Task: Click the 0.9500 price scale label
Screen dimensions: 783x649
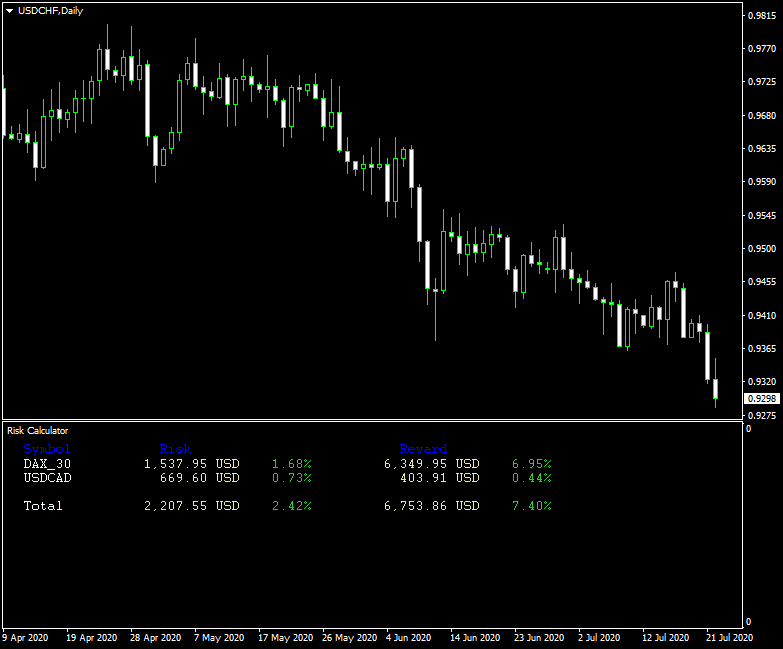Action: click(762, 249)
